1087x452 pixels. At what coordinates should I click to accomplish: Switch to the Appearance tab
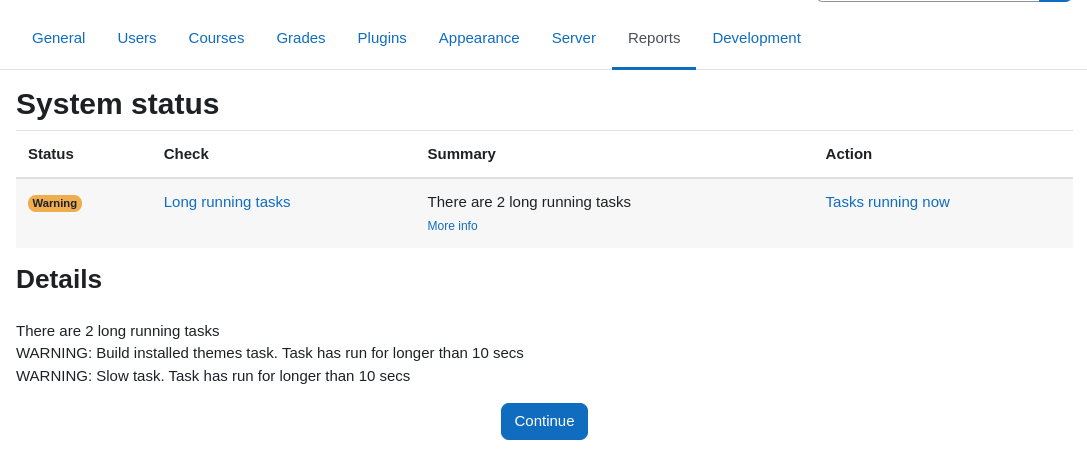479,38
